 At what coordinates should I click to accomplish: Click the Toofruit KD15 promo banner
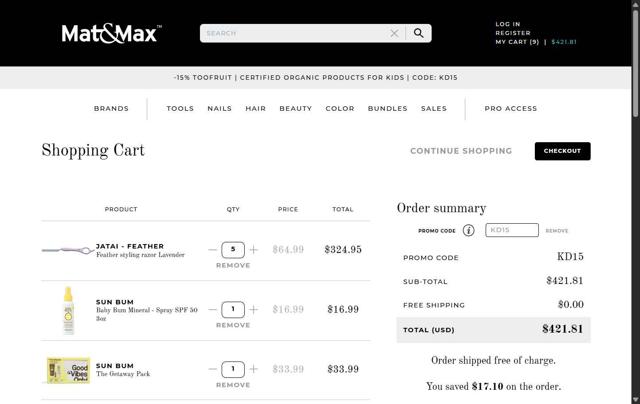[316, 78]
